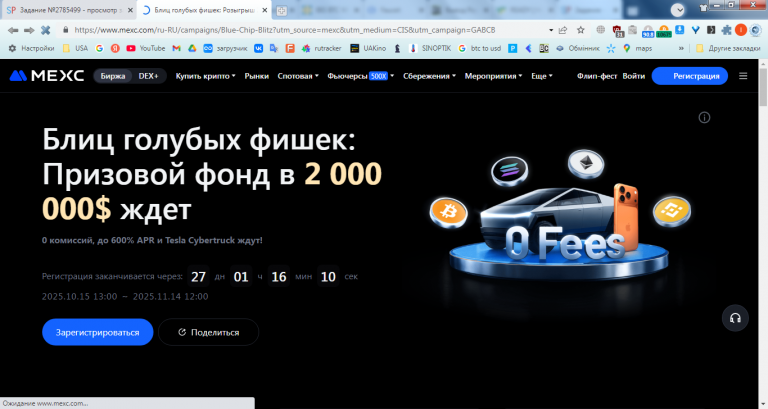Screen dimensions: 768x409
Task: Expand the Мероприятия dropdown
Action: click(x=493, y=76)
